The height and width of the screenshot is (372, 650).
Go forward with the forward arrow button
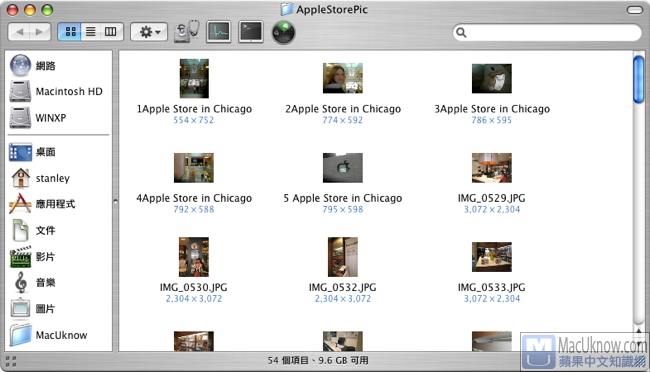coord(40,32)
